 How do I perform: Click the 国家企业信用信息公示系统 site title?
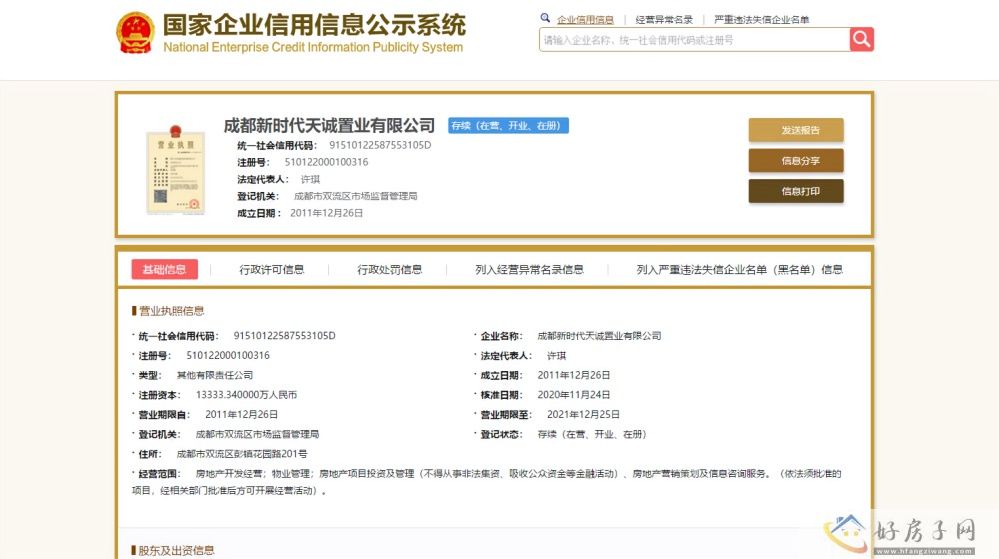click(314, 25)
